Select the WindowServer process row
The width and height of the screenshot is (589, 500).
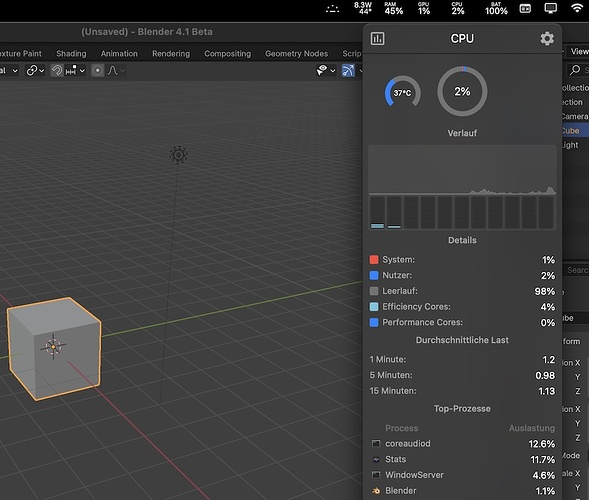pos(462,475)
